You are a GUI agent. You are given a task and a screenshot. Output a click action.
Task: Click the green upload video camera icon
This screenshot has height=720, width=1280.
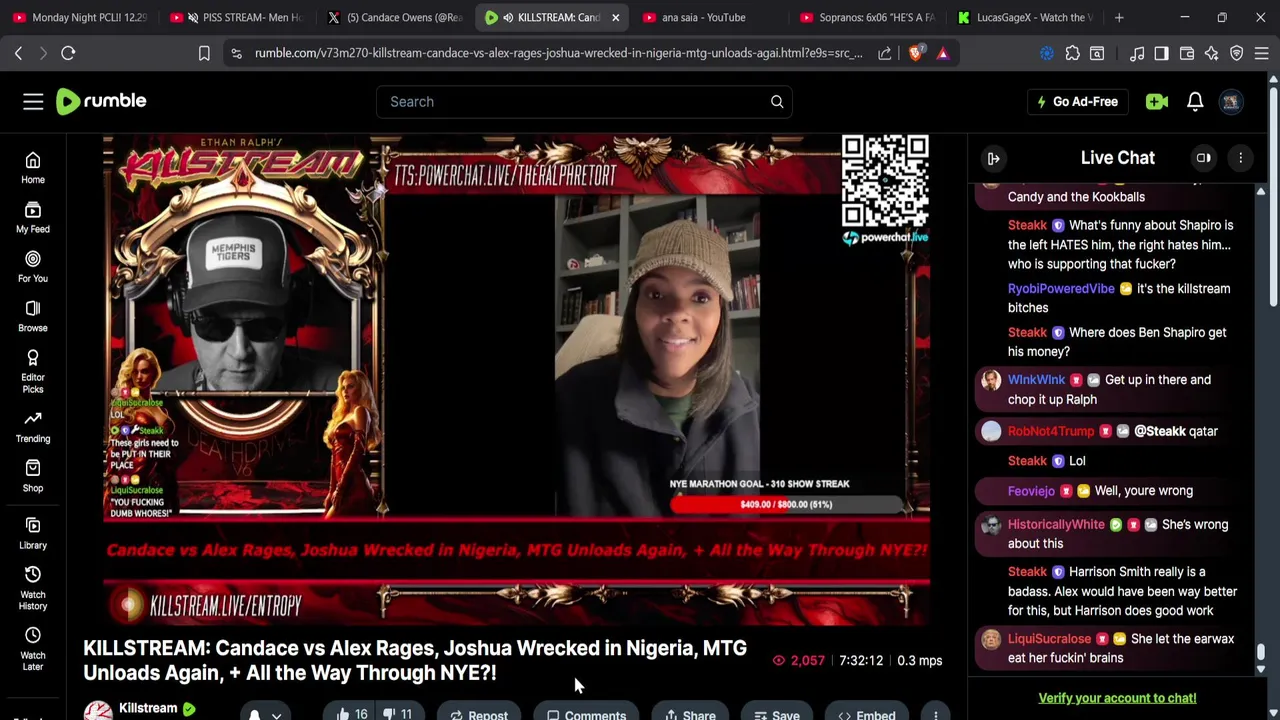pyautogui.click(x=1157, y=101)
